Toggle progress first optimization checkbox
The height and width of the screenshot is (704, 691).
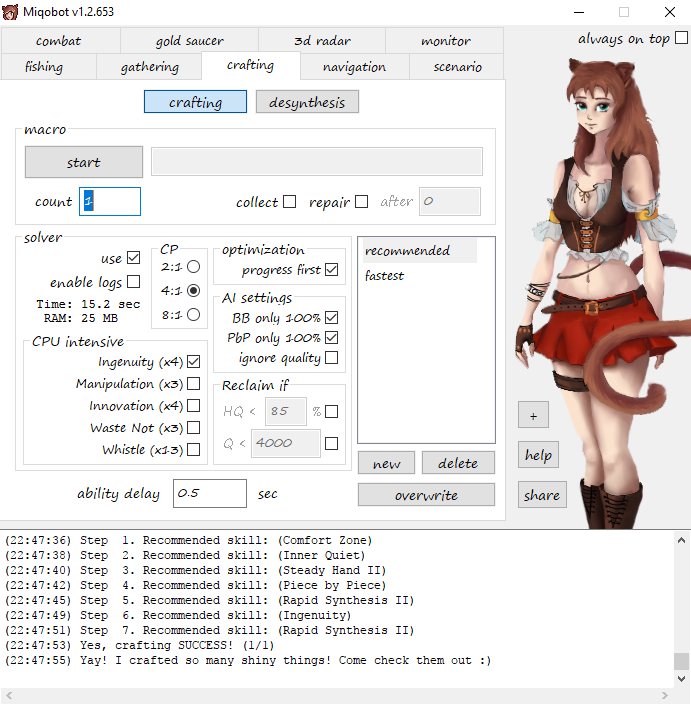point(332,269)
